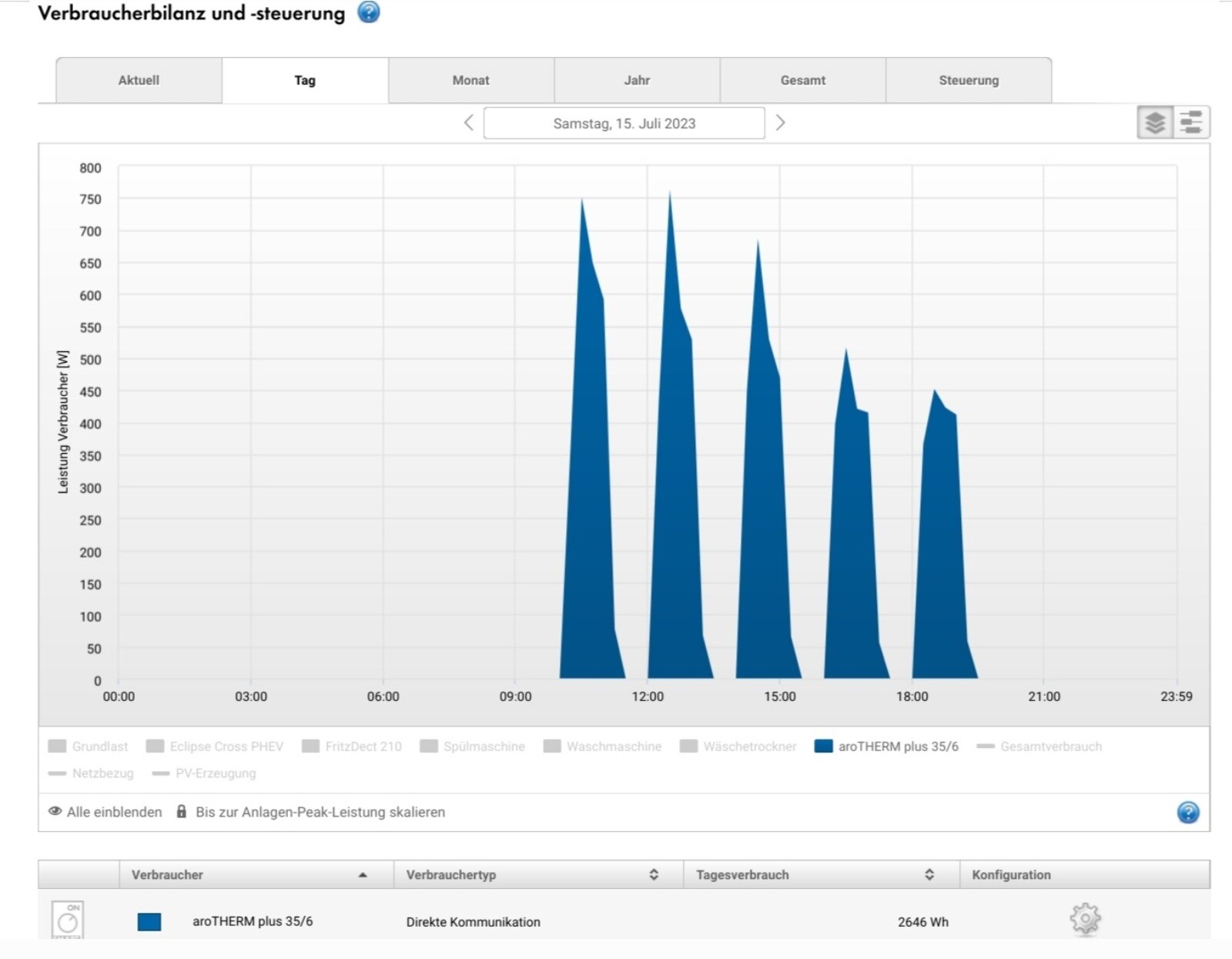Toggle the aroTHERM plus 35/6 legend entry
This screenshot has height=959, width=1232.
coord(887,746)
